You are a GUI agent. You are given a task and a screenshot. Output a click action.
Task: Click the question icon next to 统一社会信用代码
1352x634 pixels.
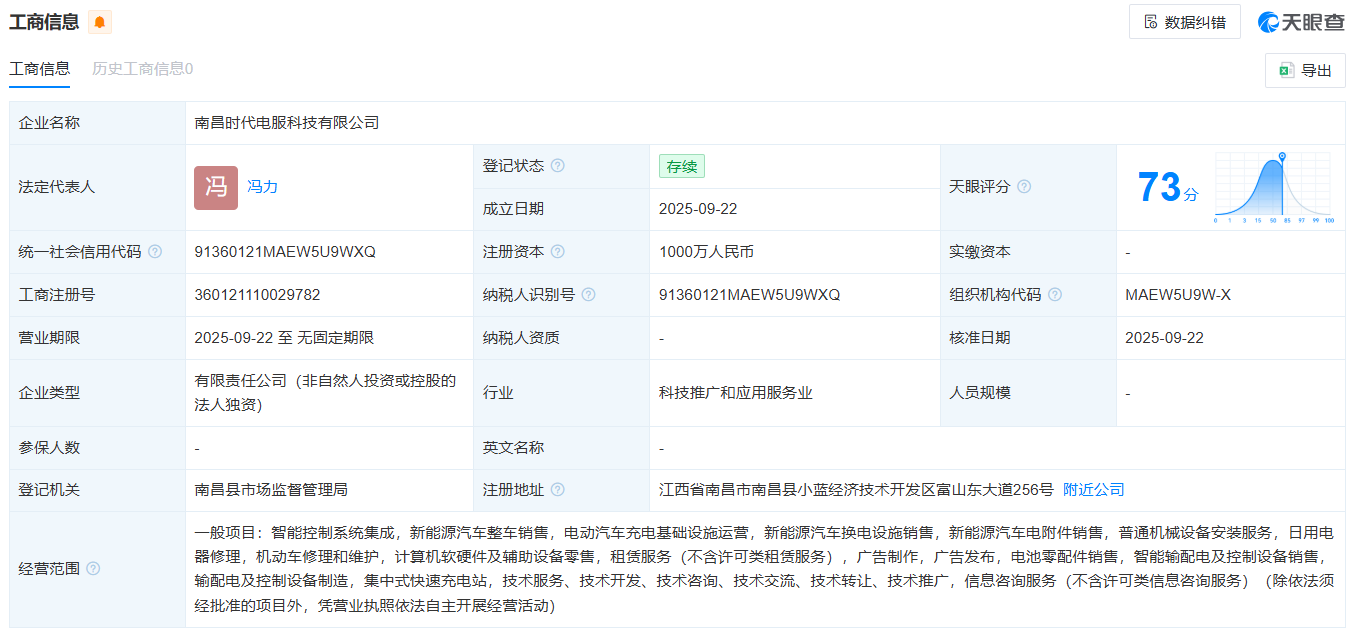155,252
